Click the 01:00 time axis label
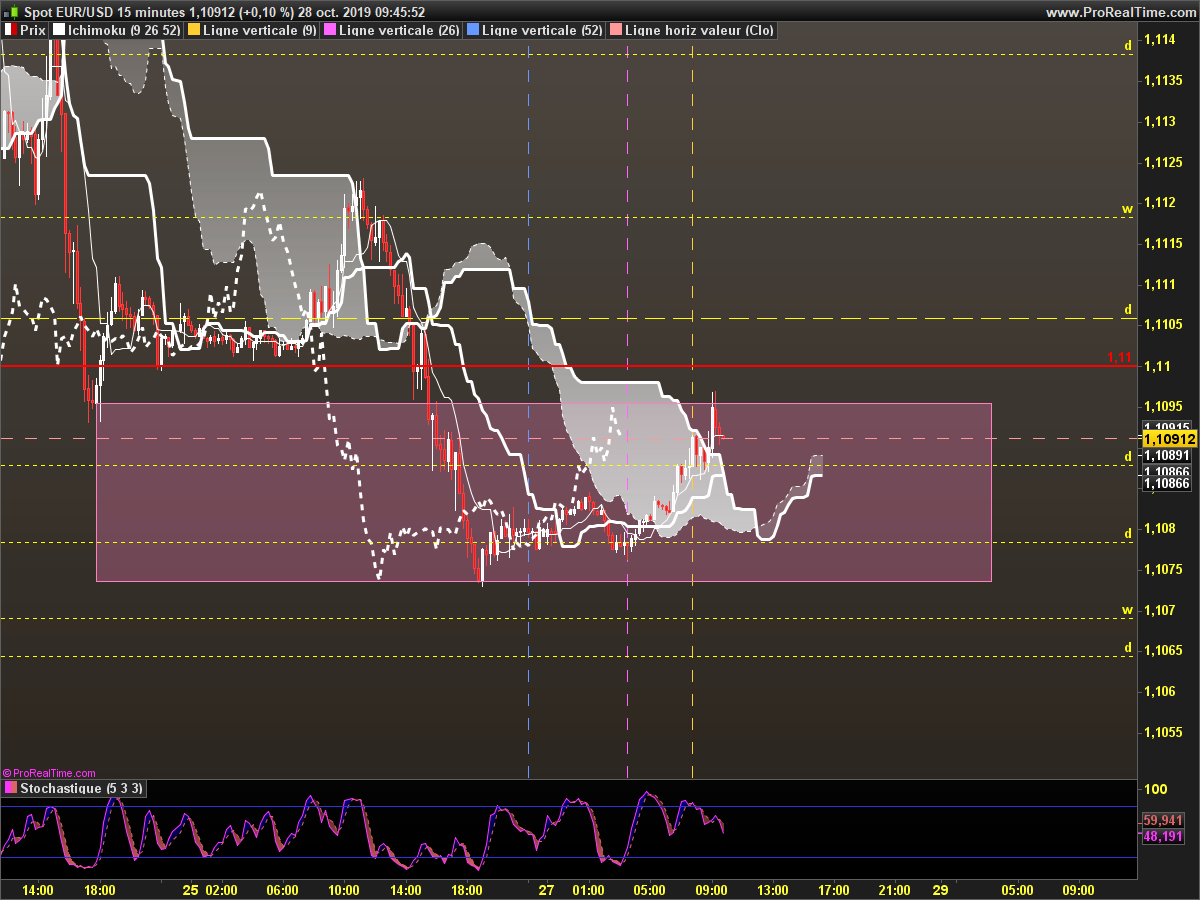The height and width of the screenshot is (900, 1200). [588, 889]
